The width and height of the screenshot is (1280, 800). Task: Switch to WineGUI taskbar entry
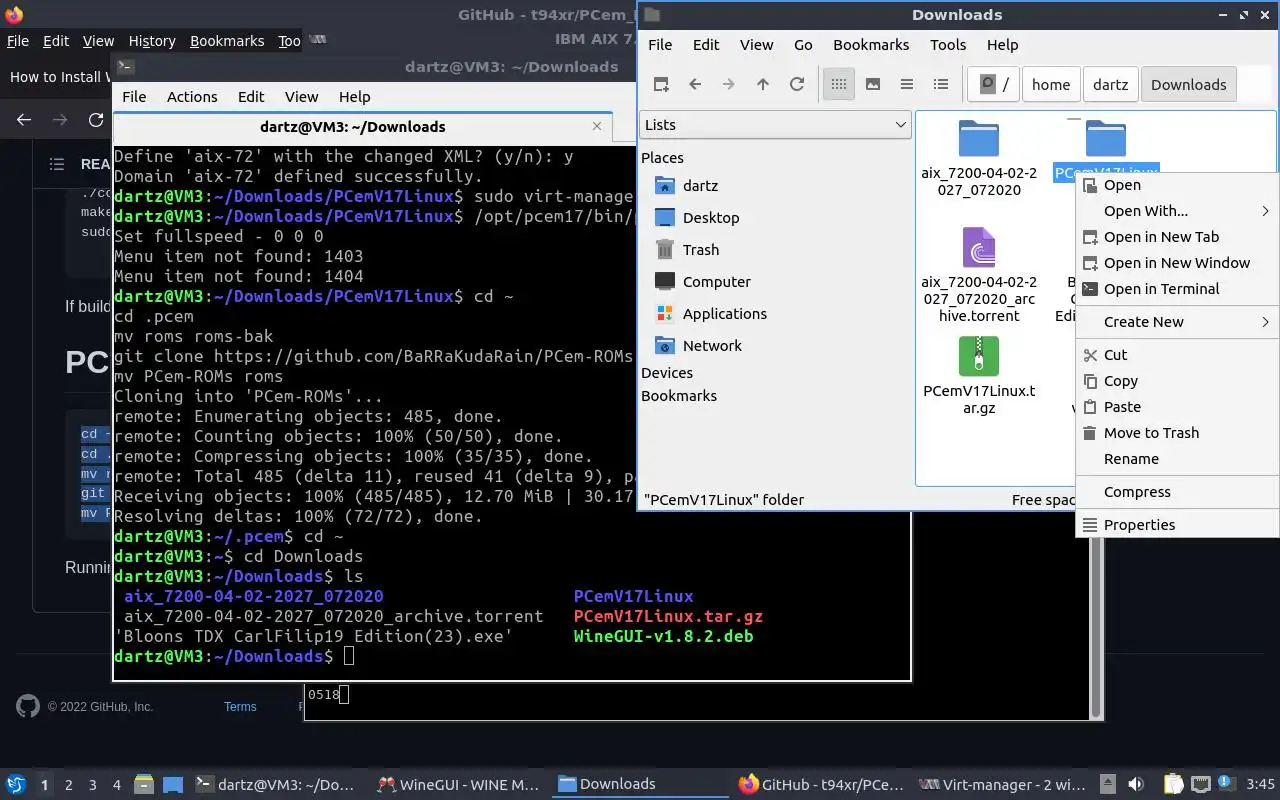coord(457,785)
